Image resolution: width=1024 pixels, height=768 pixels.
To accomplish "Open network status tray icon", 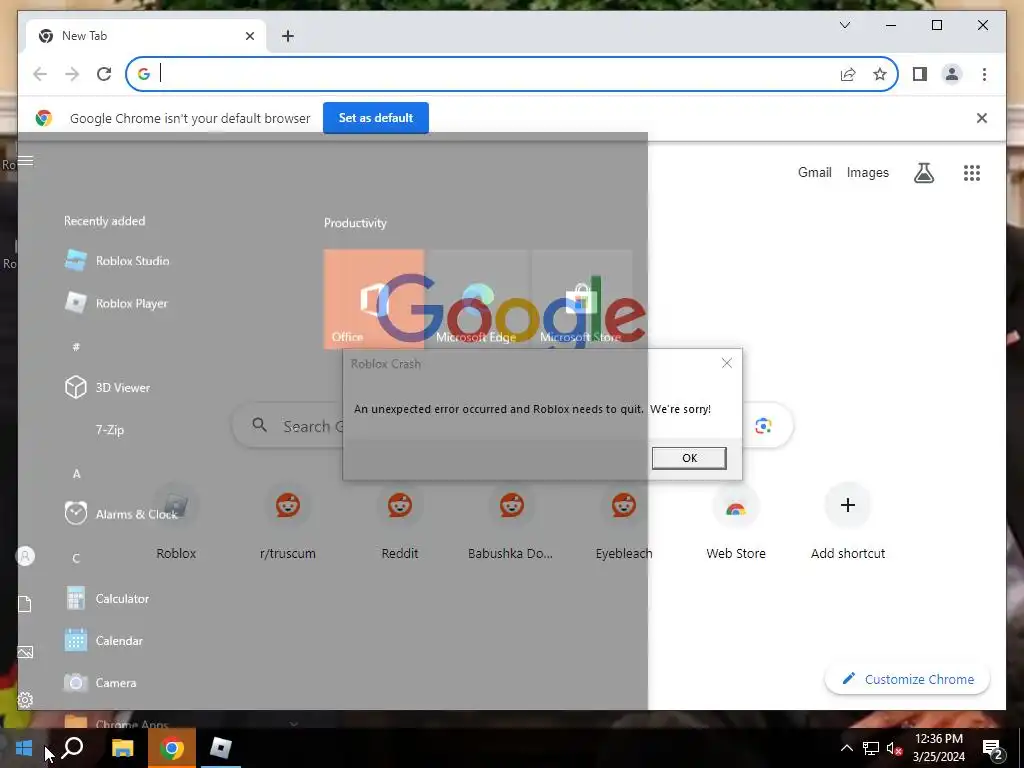I will [x=871, y=748].
